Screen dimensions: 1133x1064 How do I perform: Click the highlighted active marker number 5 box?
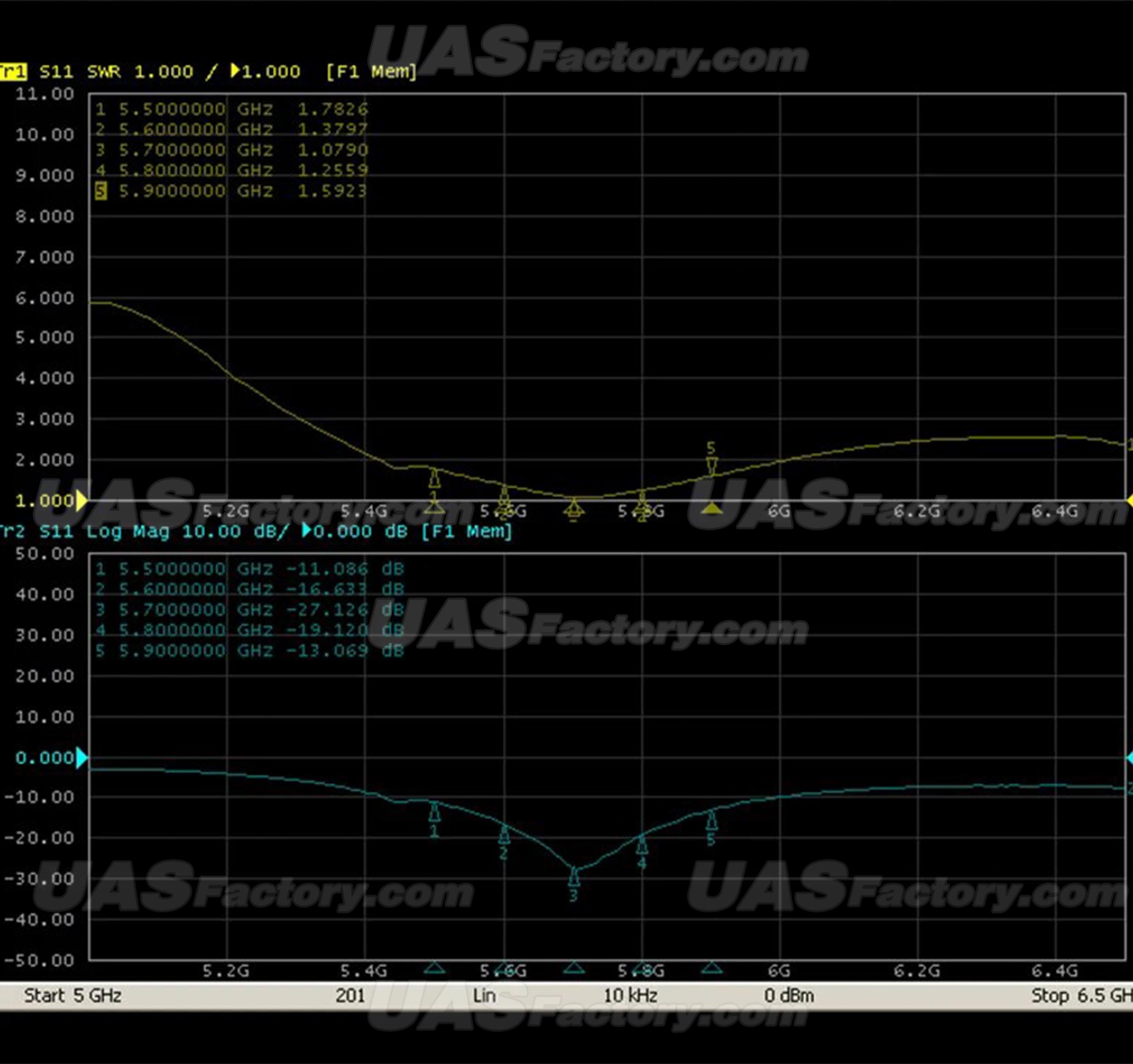101,191
